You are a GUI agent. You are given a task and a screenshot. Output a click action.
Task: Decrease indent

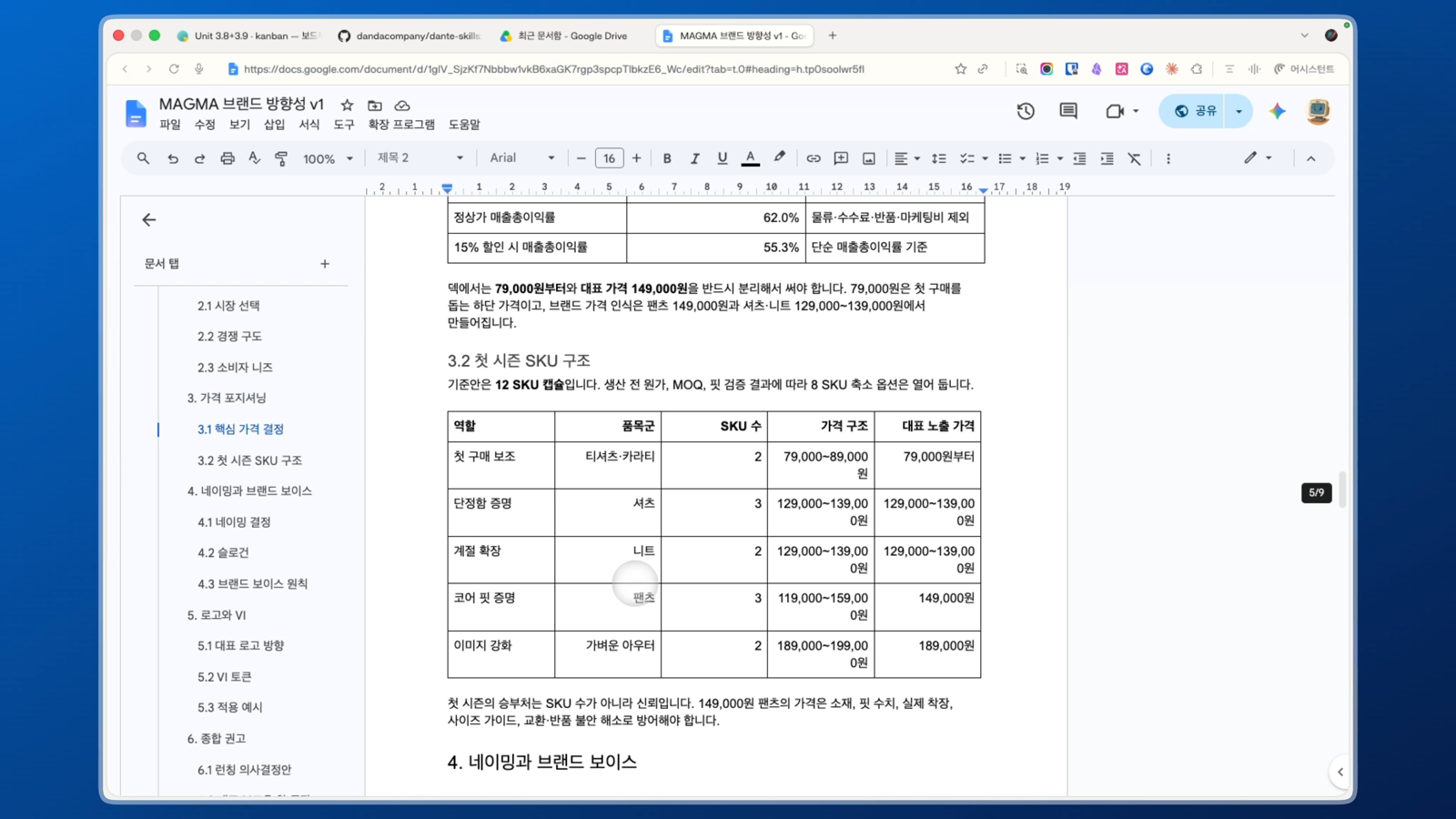(x=1079, y=158)
